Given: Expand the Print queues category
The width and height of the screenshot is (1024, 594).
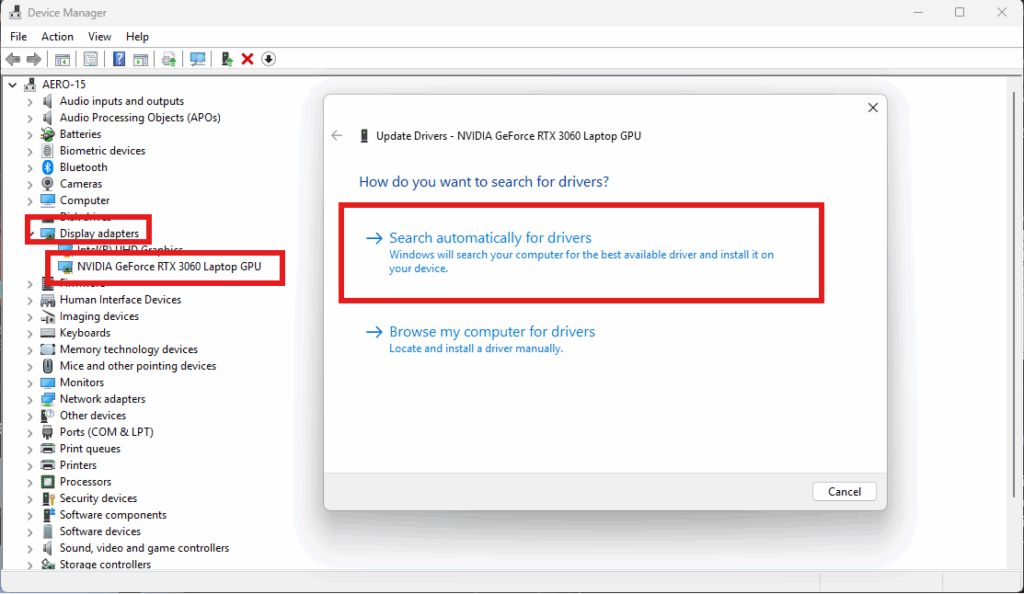Looking at the screenshot, I should 29,449.
